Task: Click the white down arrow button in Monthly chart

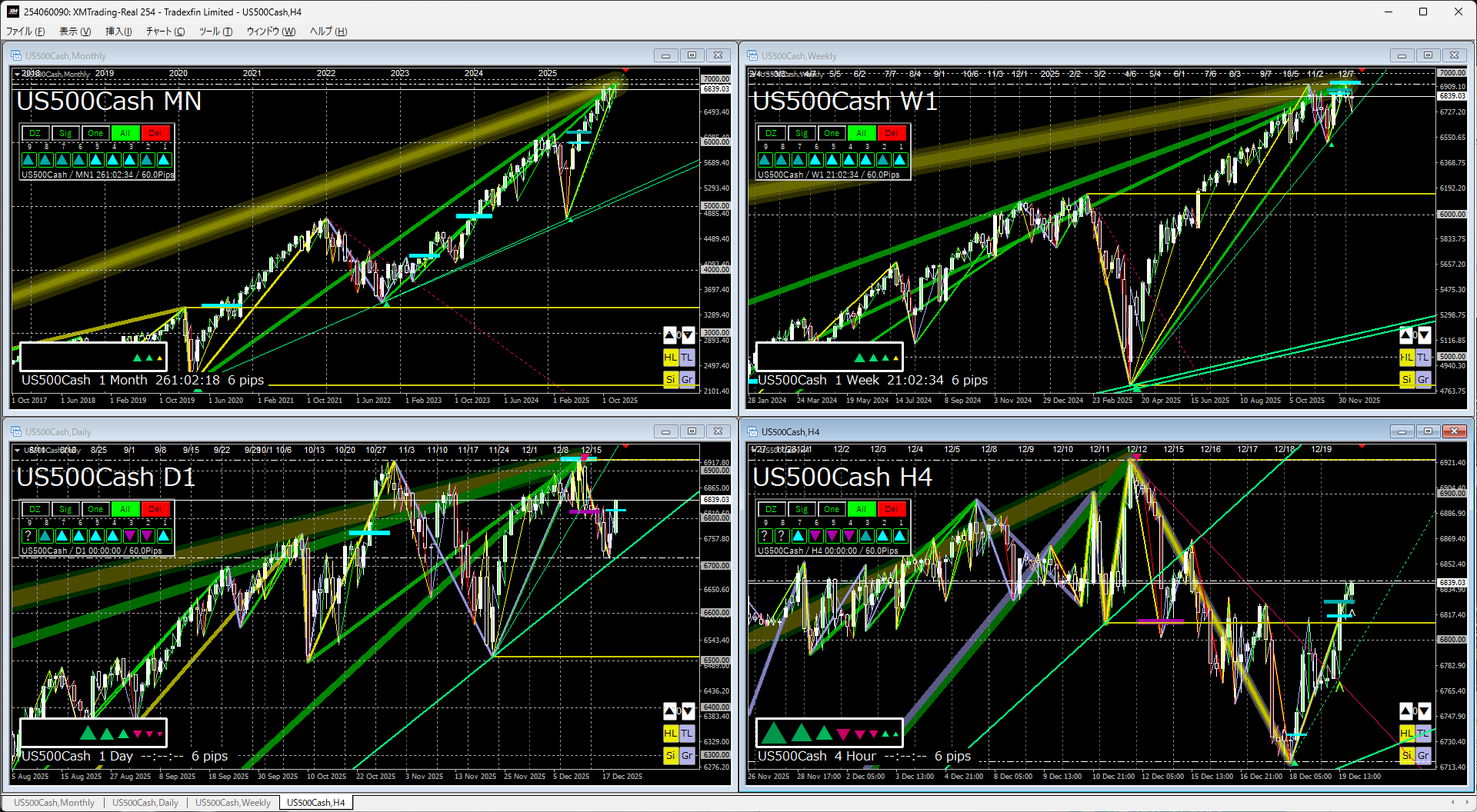Action: [x=688, y=335]
